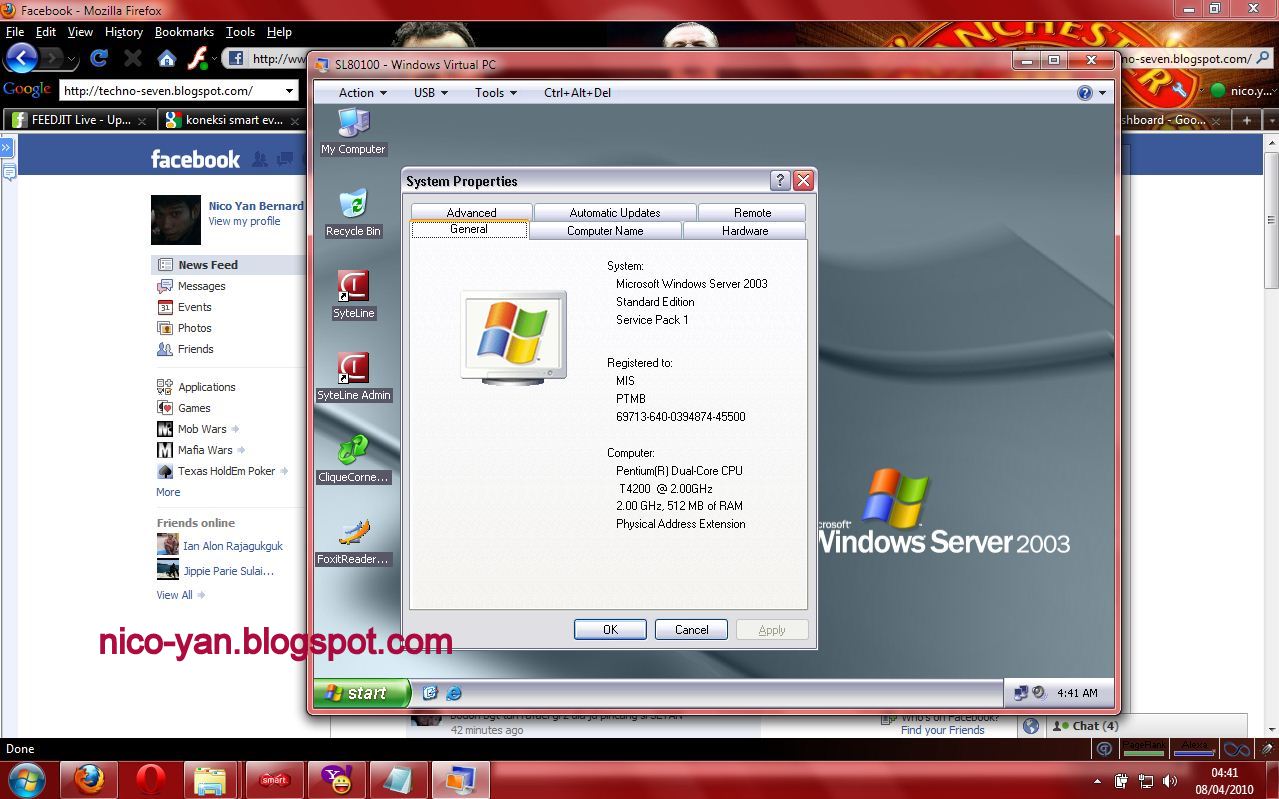Open the Flash icon dropdown arrow
The width and height of the screenshot is (1279, 799).
pyautogui.click(x=214, y=58)
